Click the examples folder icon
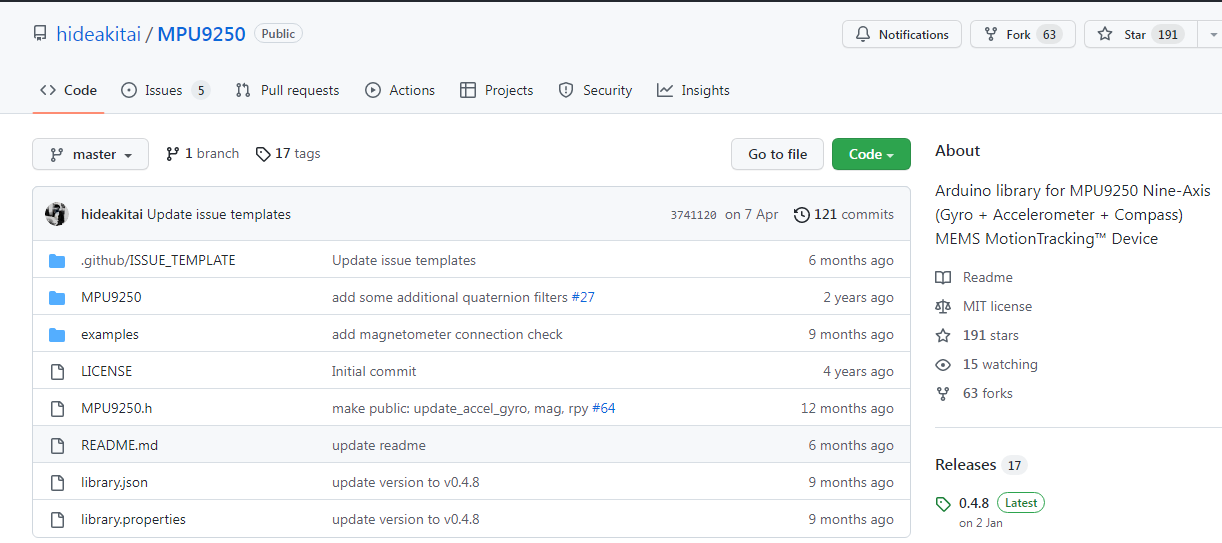Image resolution: width=1222 pixels, height=543 pixels. click(57, 335)
